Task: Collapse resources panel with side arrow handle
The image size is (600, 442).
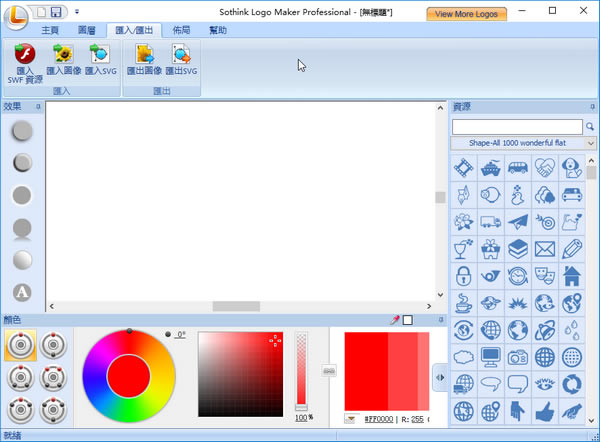Action: (440, 377)
